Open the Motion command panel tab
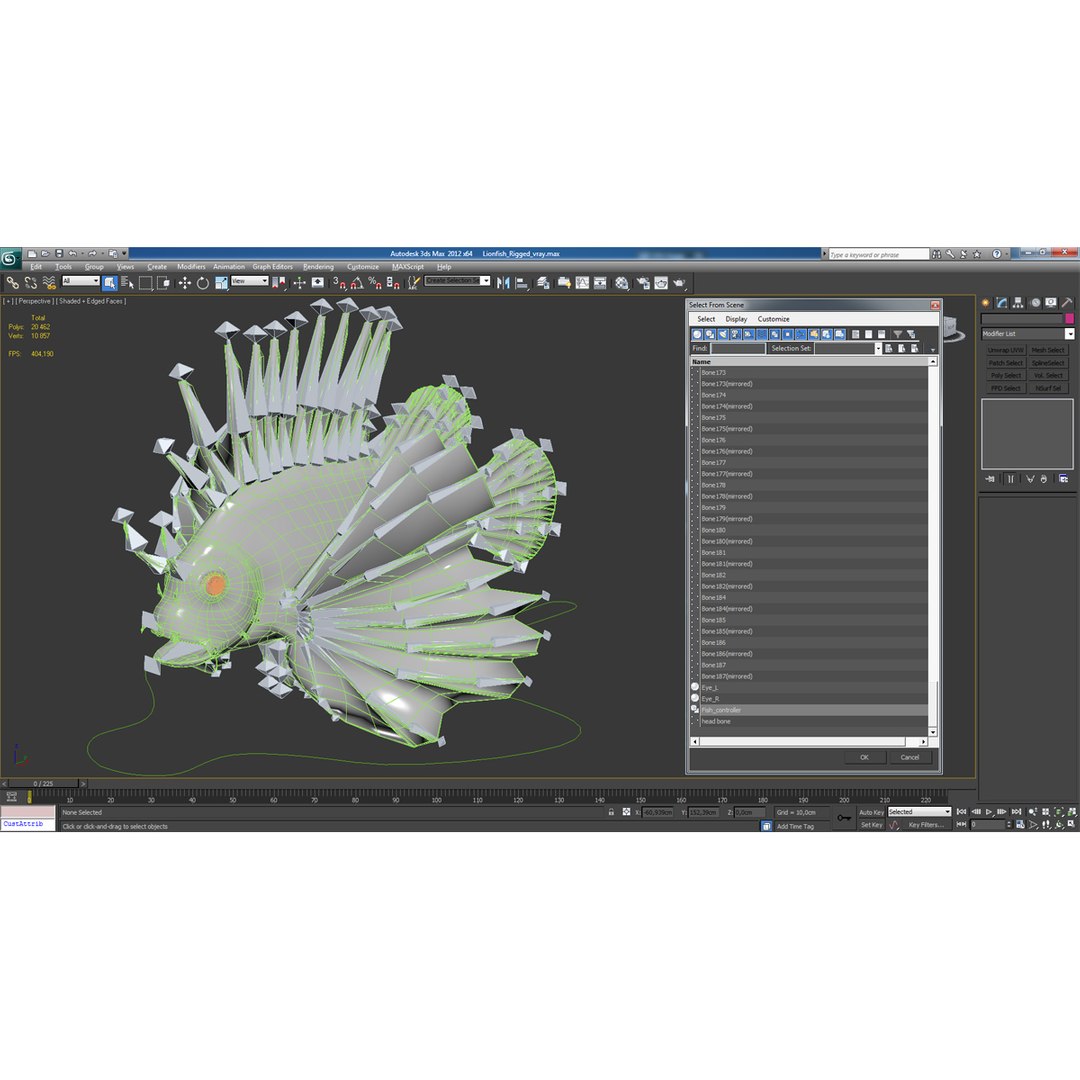Image resolution: width=1080 pixels, height=1080 pixels. pyautogui.click(x=1035, y=302)
